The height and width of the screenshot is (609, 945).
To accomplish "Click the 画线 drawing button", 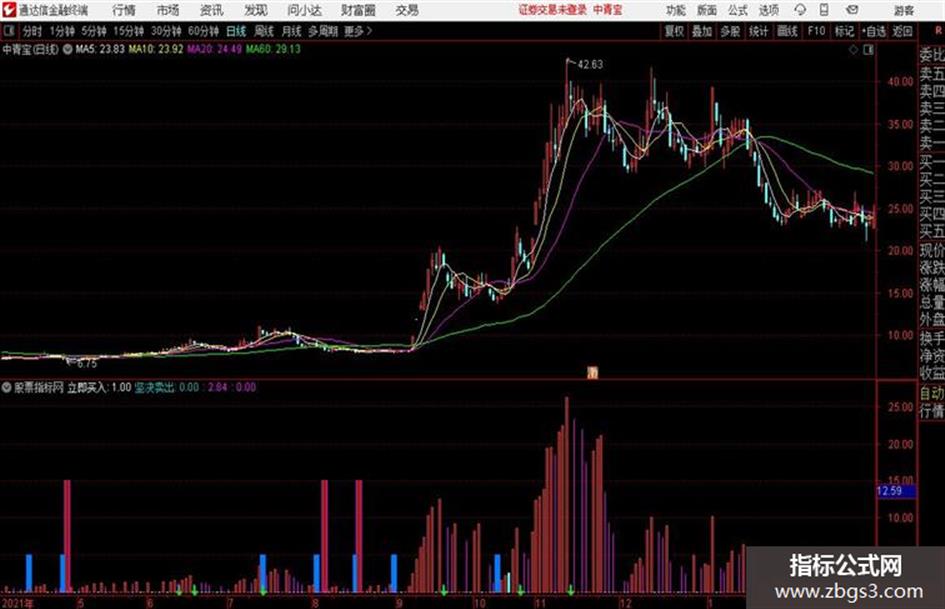I will (x=786, y=31).
